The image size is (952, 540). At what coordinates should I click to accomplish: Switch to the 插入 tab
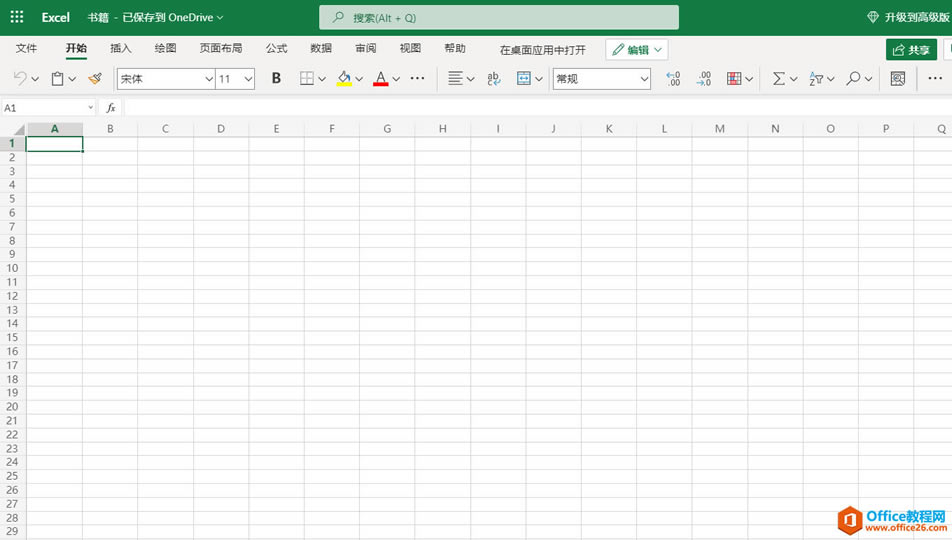pyautogui.click(x=120, y=49)
